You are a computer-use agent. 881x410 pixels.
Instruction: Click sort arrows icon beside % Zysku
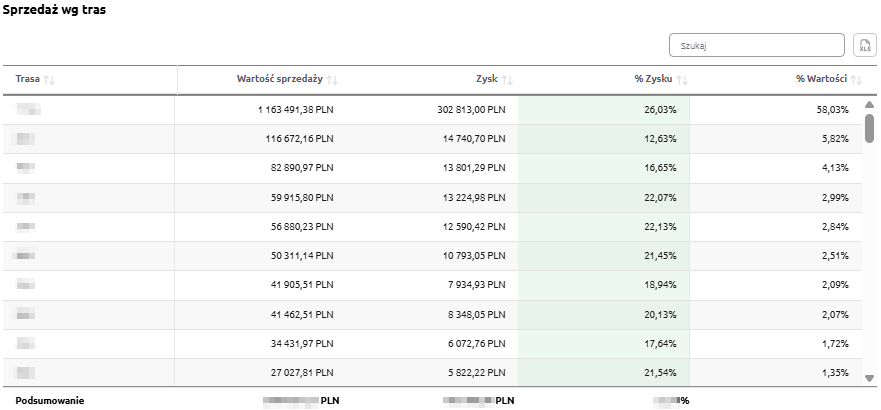683,80
